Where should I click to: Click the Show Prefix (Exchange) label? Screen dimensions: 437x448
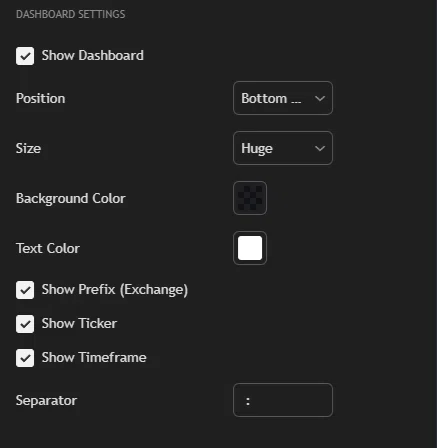click(x=115, y=290)
